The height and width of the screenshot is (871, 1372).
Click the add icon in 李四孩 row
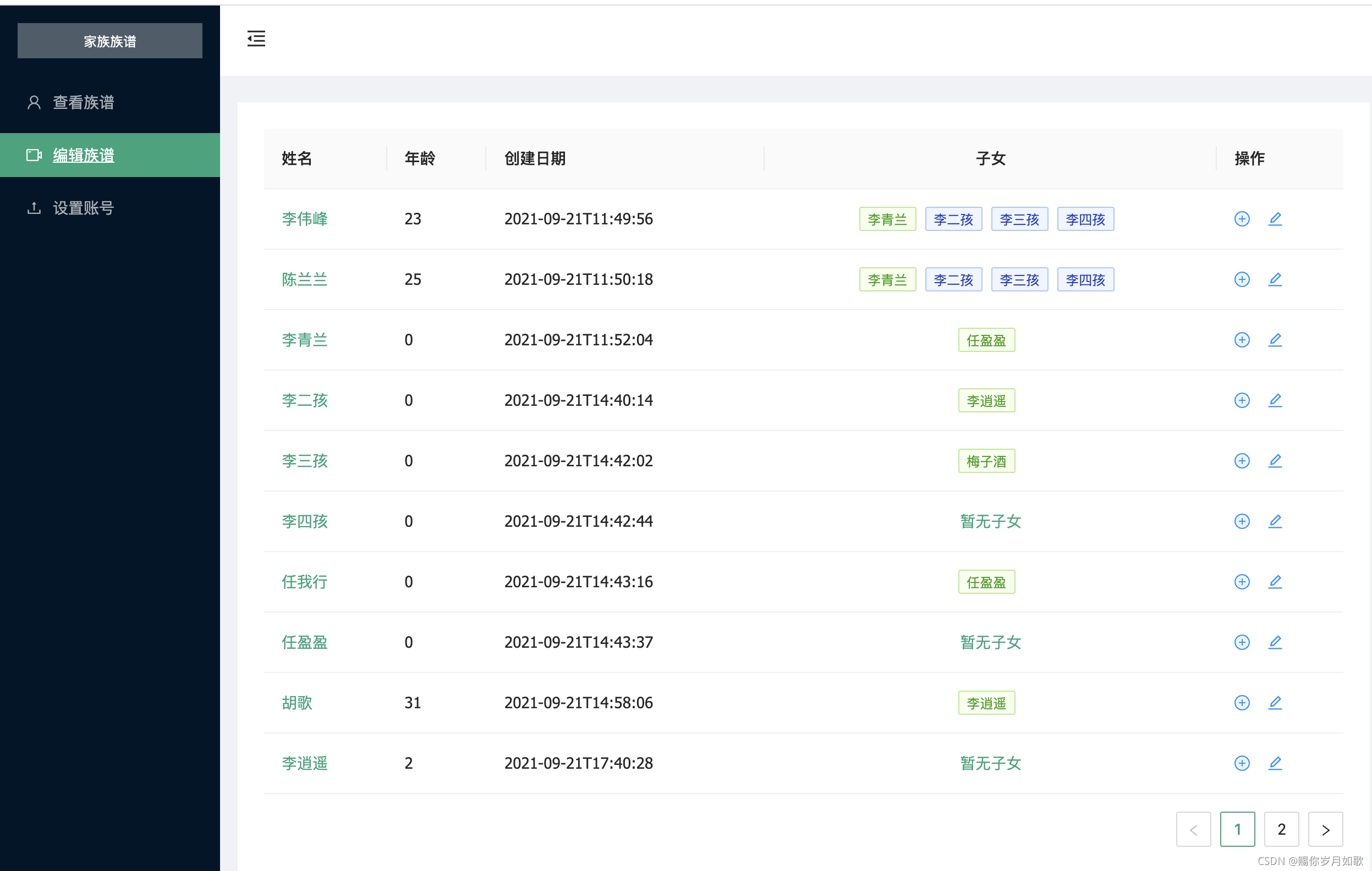(1242, 521)
